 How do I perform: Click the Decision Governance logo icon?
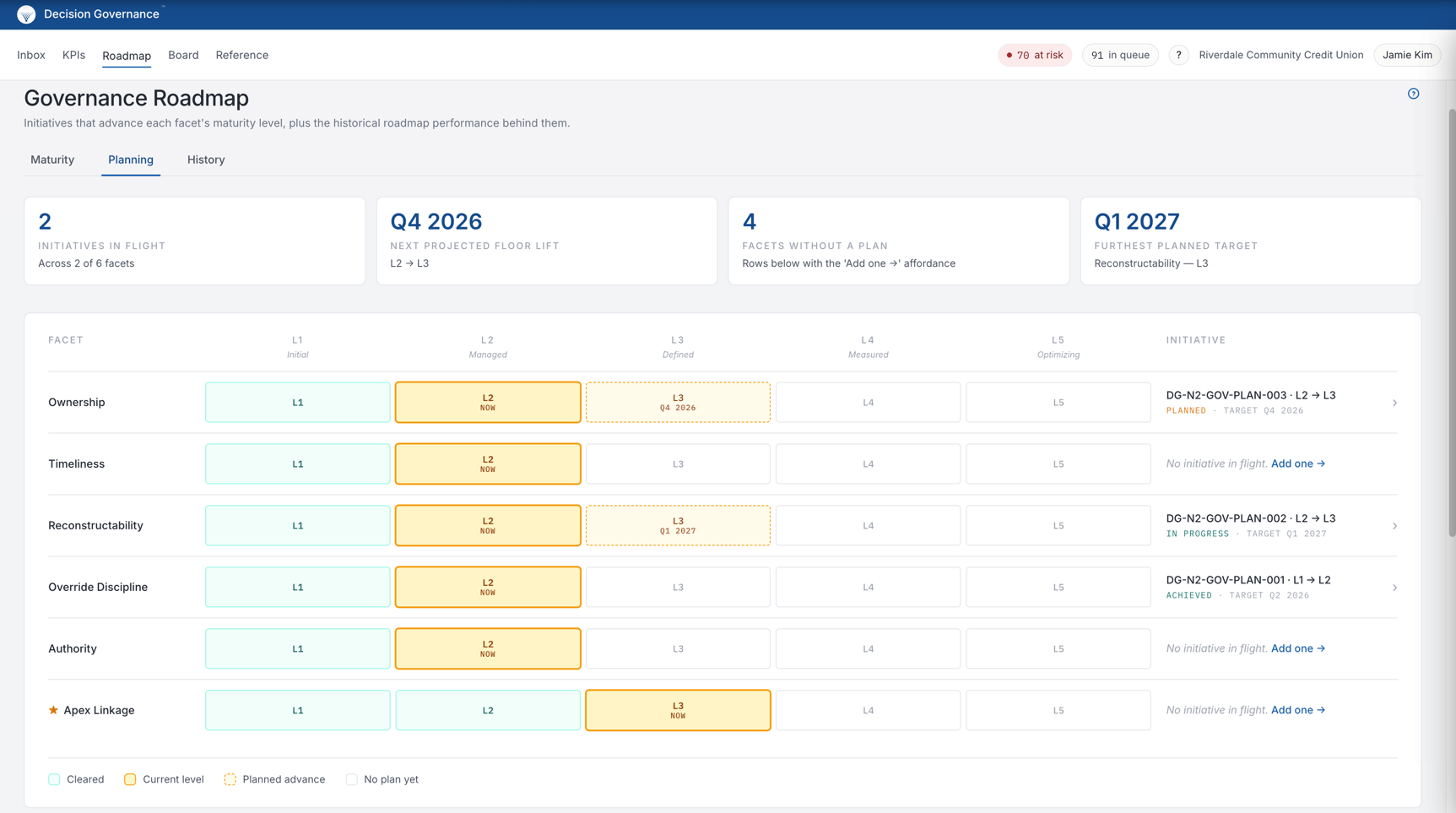point(26,14)
